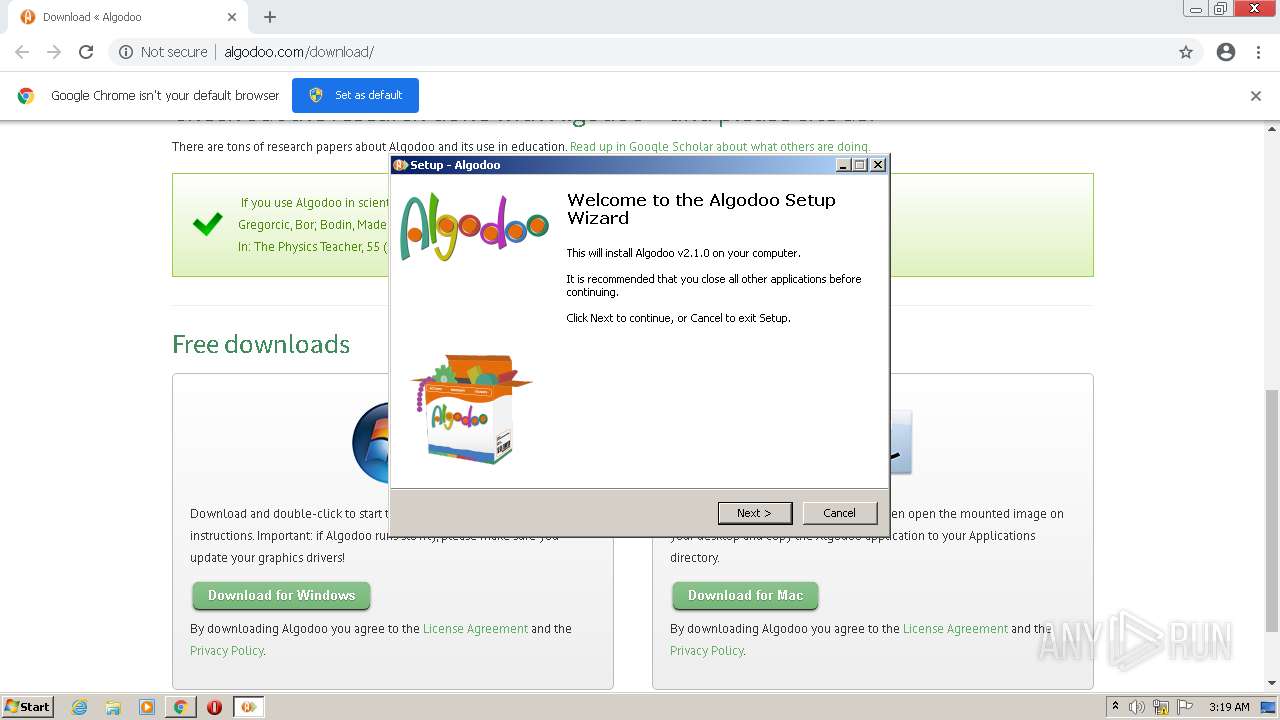Bookmark this page with the star icon
The image size is (1280, 720).
[x=1186, y=52]
